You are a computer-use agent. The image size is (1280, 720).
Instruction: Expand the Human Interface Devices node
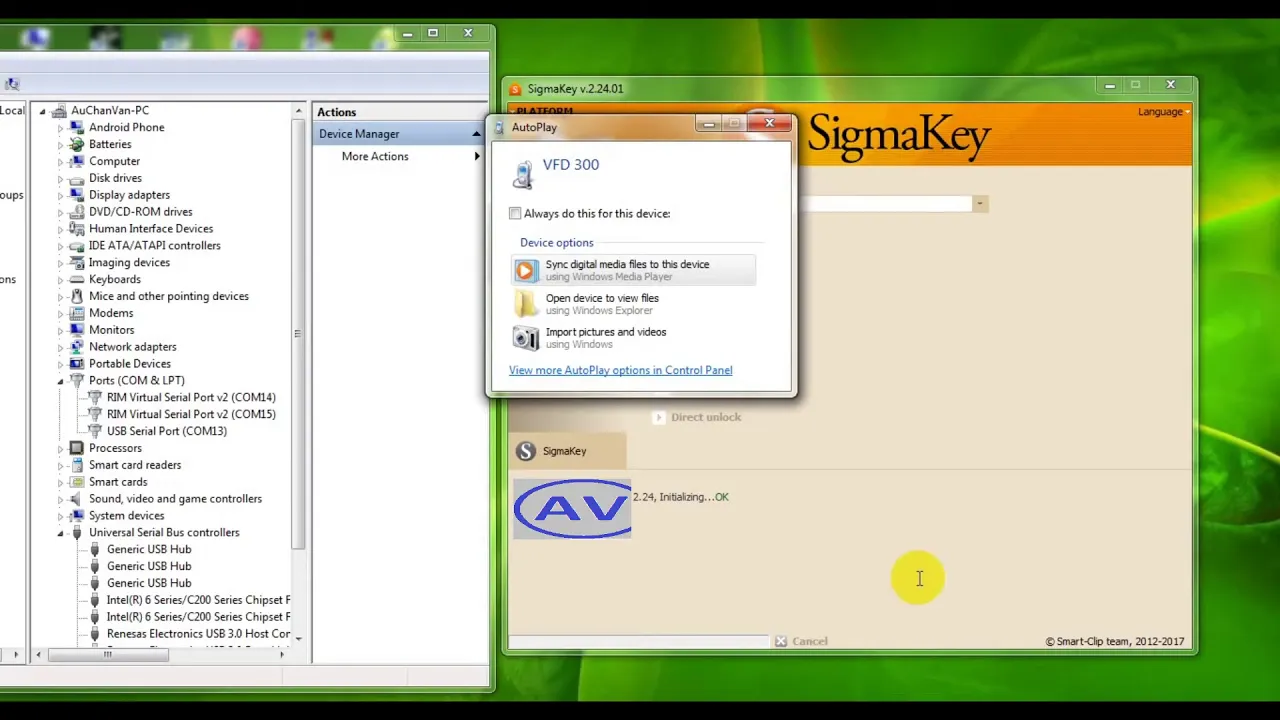pyautogui.click(x=60, y=229)
